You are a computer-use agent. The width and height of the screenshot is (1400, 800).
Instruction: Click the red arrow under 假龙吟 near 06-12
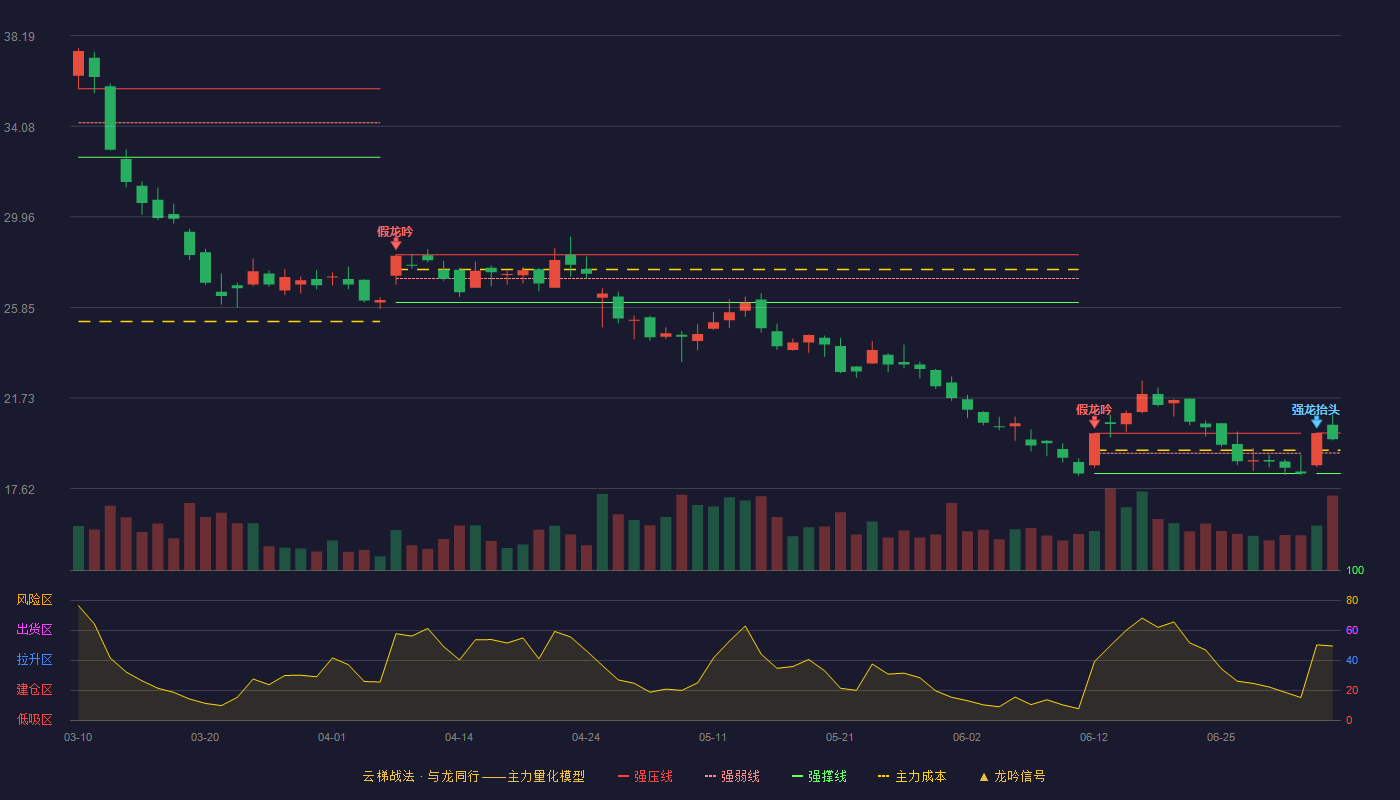pos(1094,422)
